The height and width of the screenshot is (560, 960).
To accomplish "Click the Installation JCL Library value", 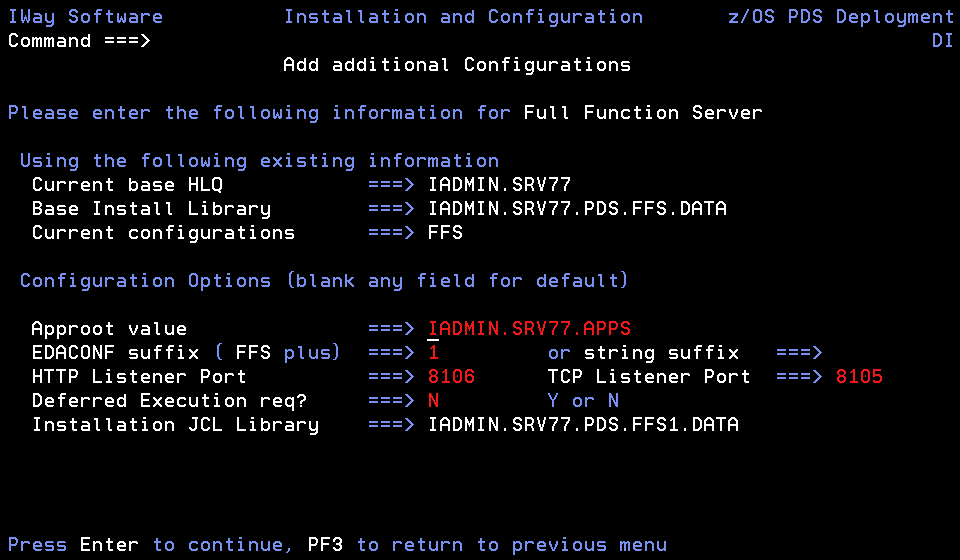I will 583,424.
